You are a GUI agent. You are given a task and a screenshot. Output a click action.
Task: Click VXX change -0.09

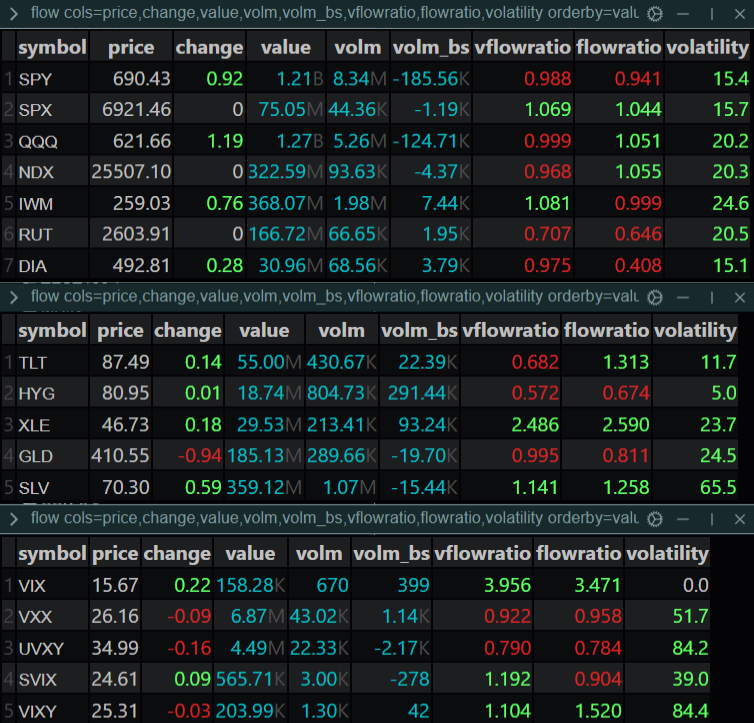click(189, 616)
